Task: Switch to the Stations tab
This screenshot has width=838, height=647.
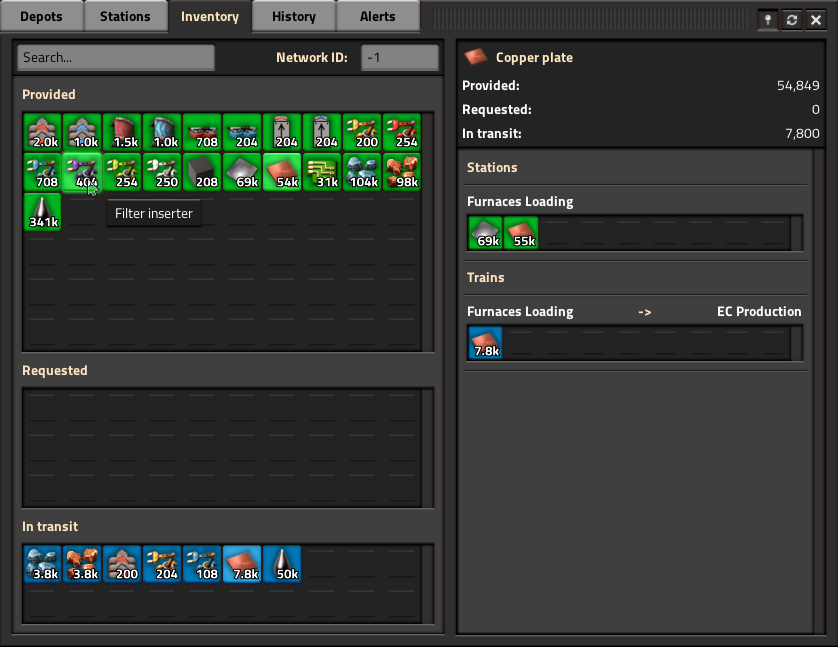Action: (x=125, y=17)
